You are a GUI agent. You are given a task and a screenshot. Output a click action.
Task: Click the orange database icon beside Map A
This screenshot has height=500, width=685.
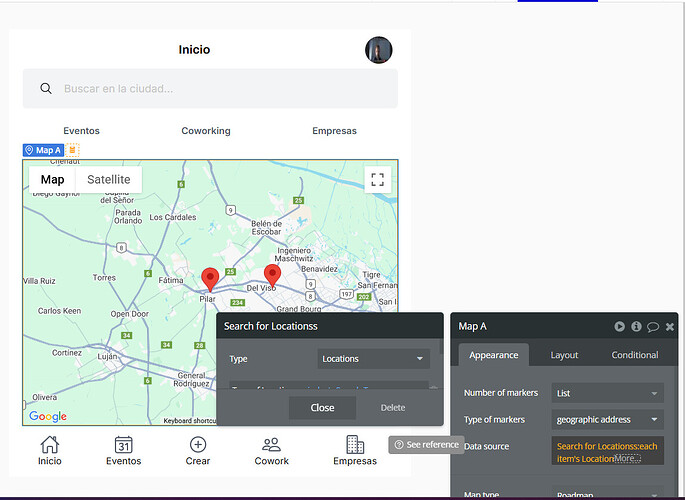[x=73, y=150]
